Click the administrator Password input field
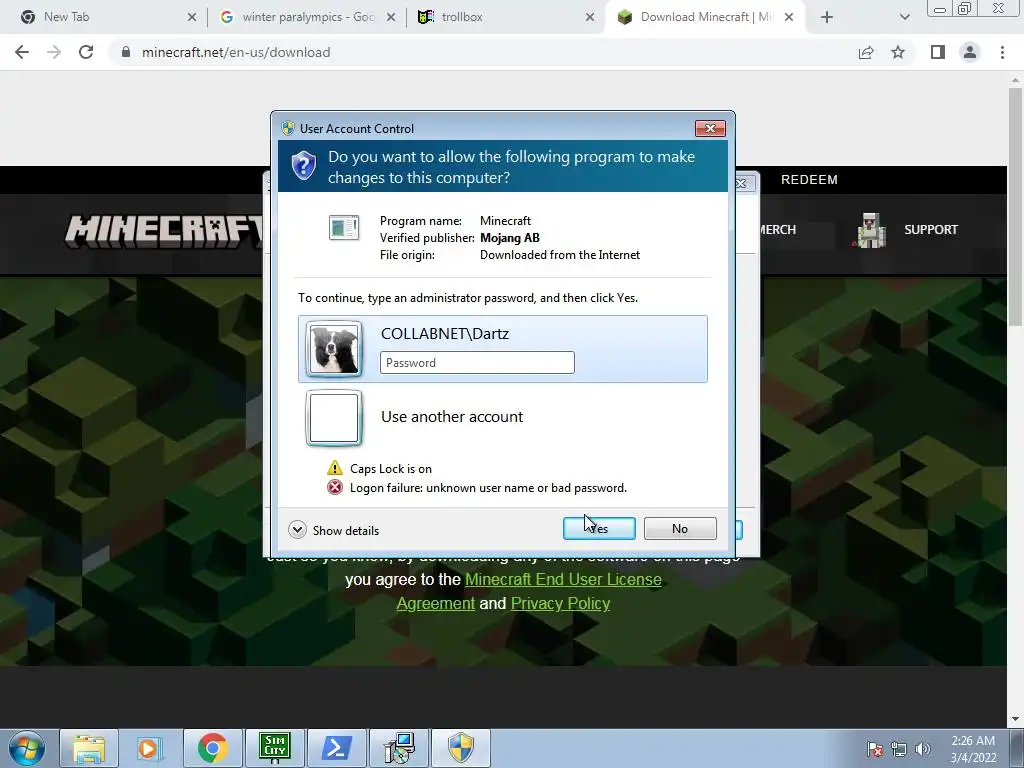The width and height of the screenshot is (1024, 768). tap(477, 362)
